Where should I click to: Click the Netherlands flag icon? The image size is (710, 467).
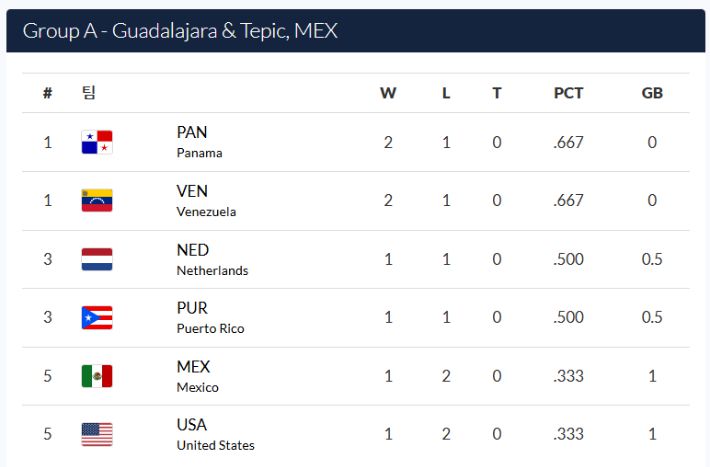tap(97, 259)
